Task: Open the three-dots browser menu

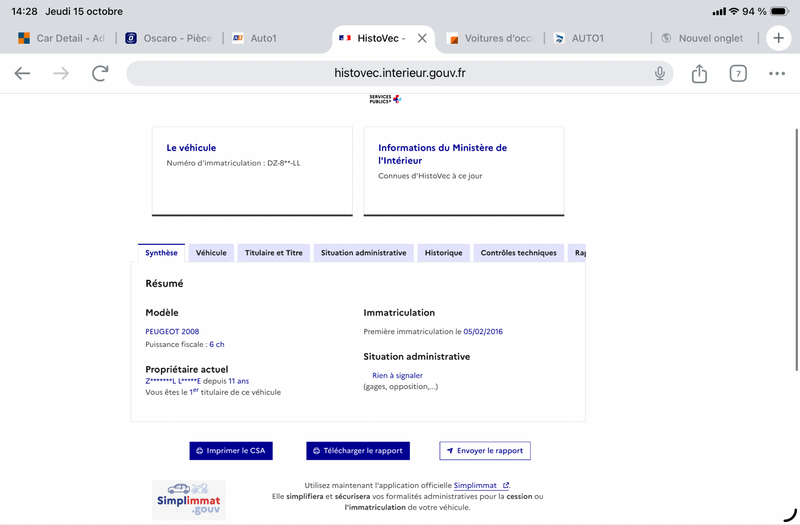Action: [777, 73]
